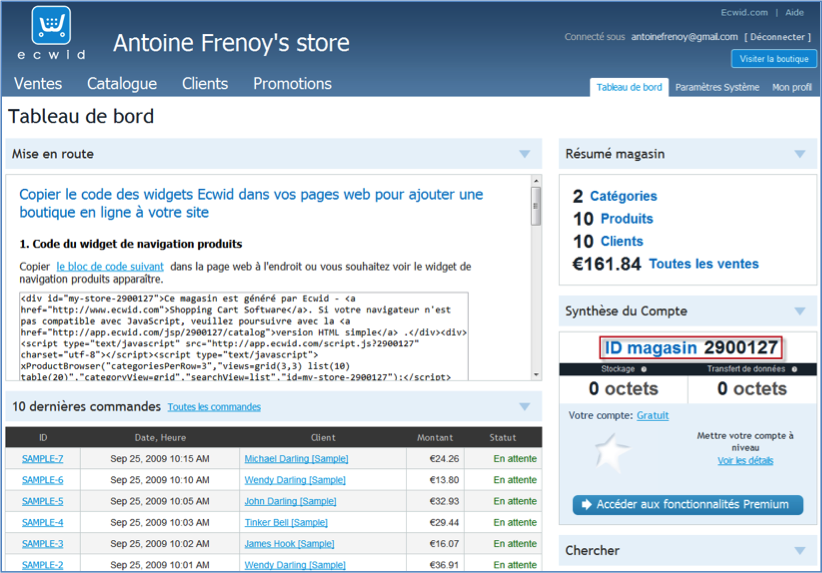Open order SAMPLE-5

pyautogui.click(x=42, y=502)
